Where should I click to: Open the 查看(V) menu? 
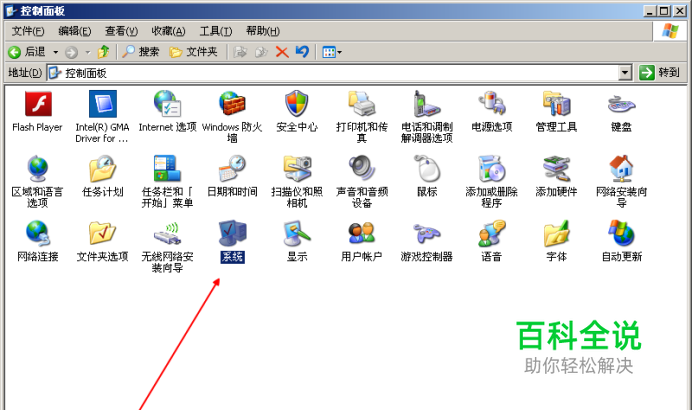coord(121,31)
